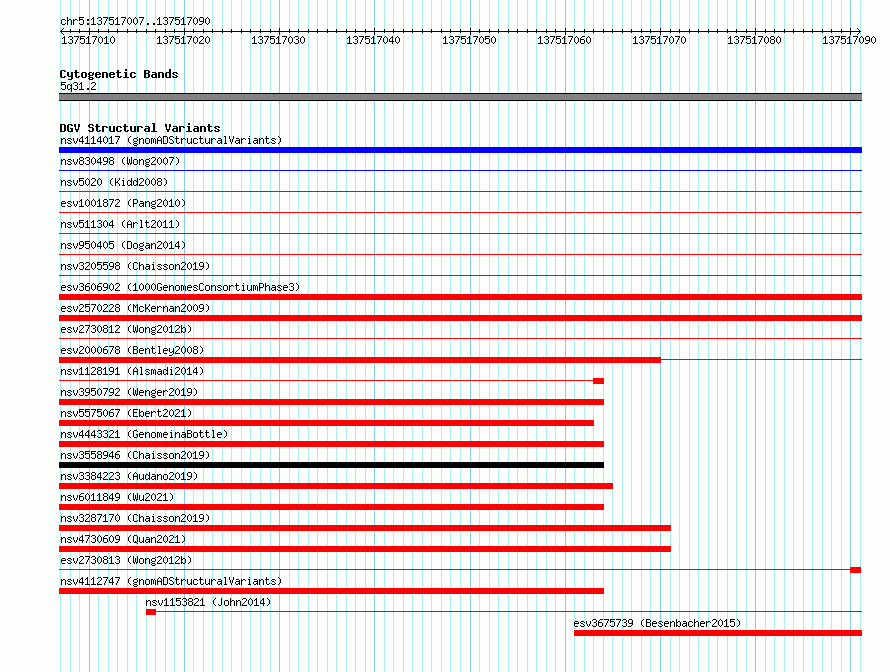Select the red bar under nsv4112747
This screenshot has height=672, width=890.
[x=331, y=591]
